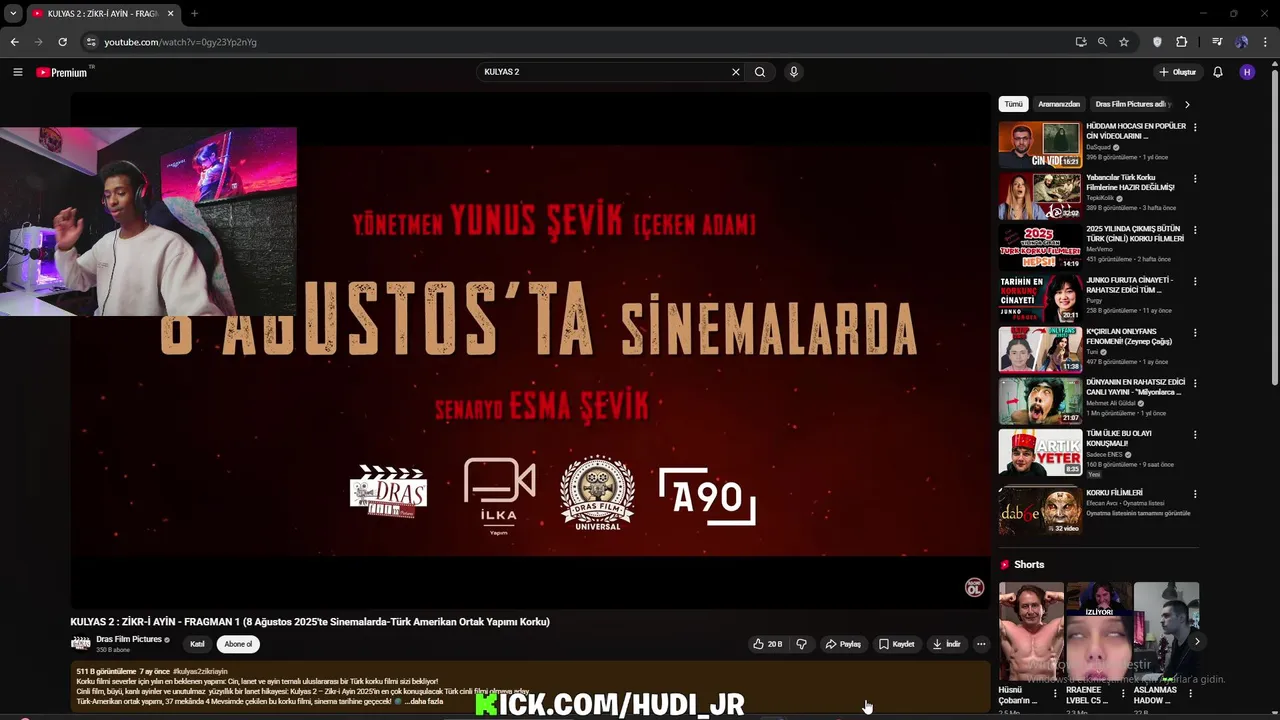Expand description with daha fazla

point(422,701)
